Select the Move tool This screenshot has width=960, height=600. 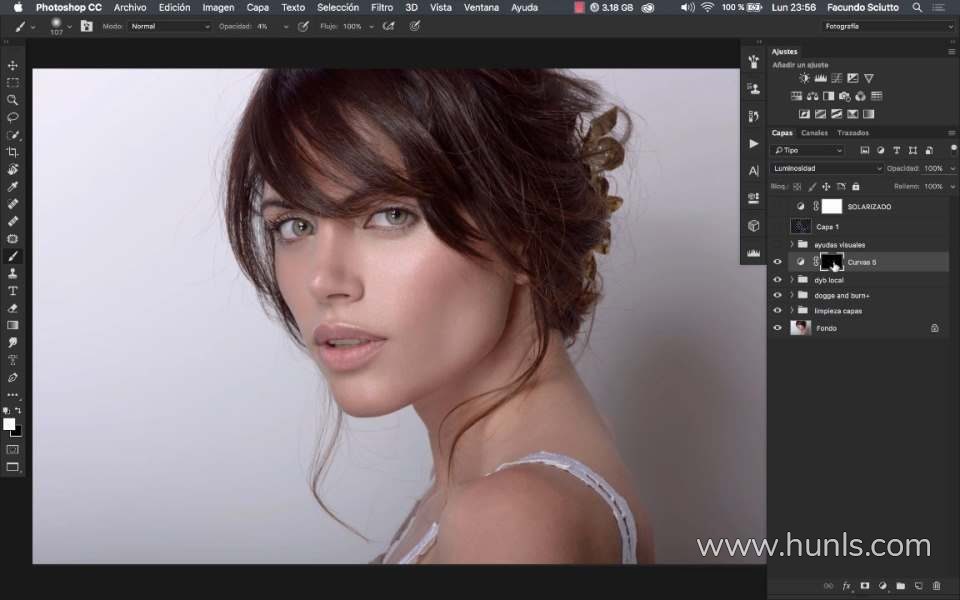tap(12, 66)
